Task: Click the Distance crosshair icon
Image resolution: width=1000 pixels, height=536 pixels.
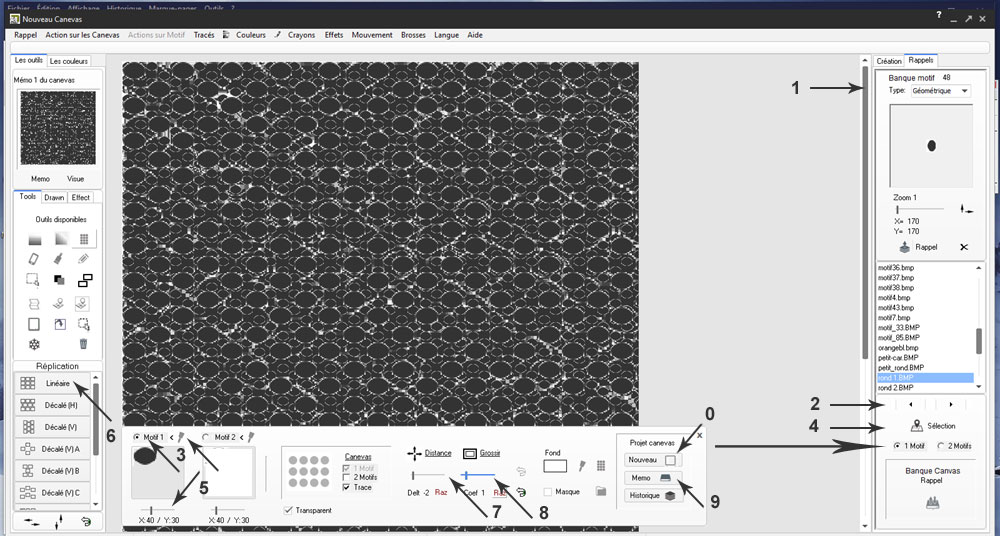Action: (414, 453)
